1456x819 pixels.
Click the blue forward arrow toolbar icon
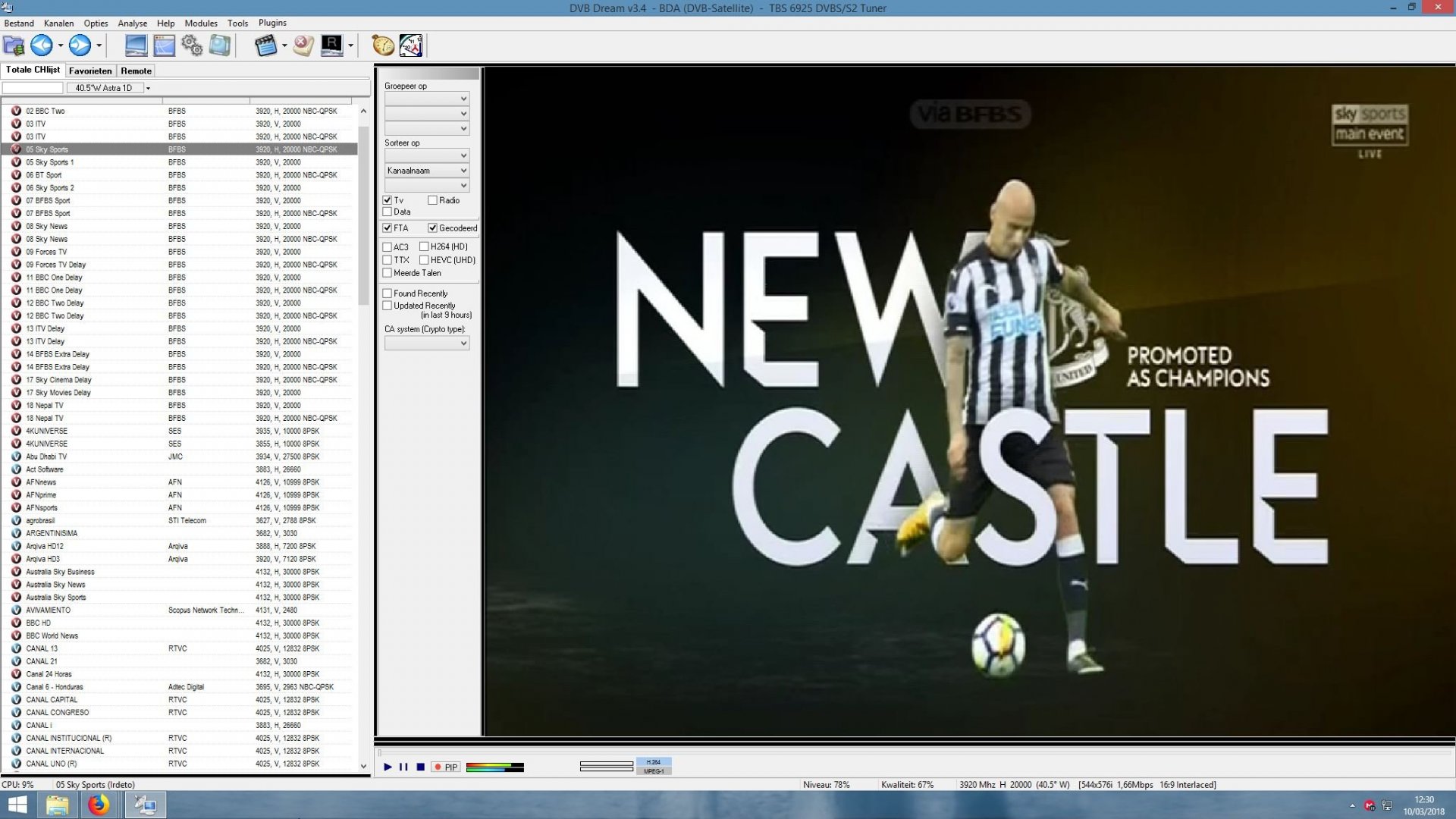click(x=80, y=45)
